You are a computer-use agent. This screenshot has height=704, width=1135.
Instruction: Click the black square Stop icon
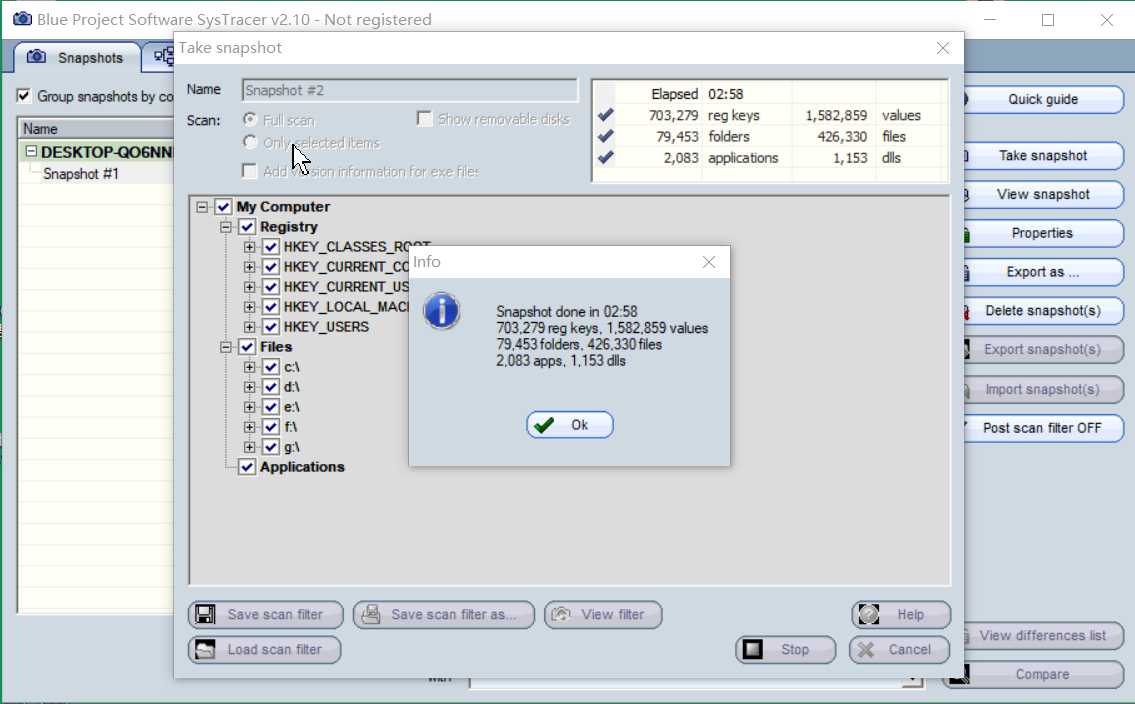click(753, 649)
